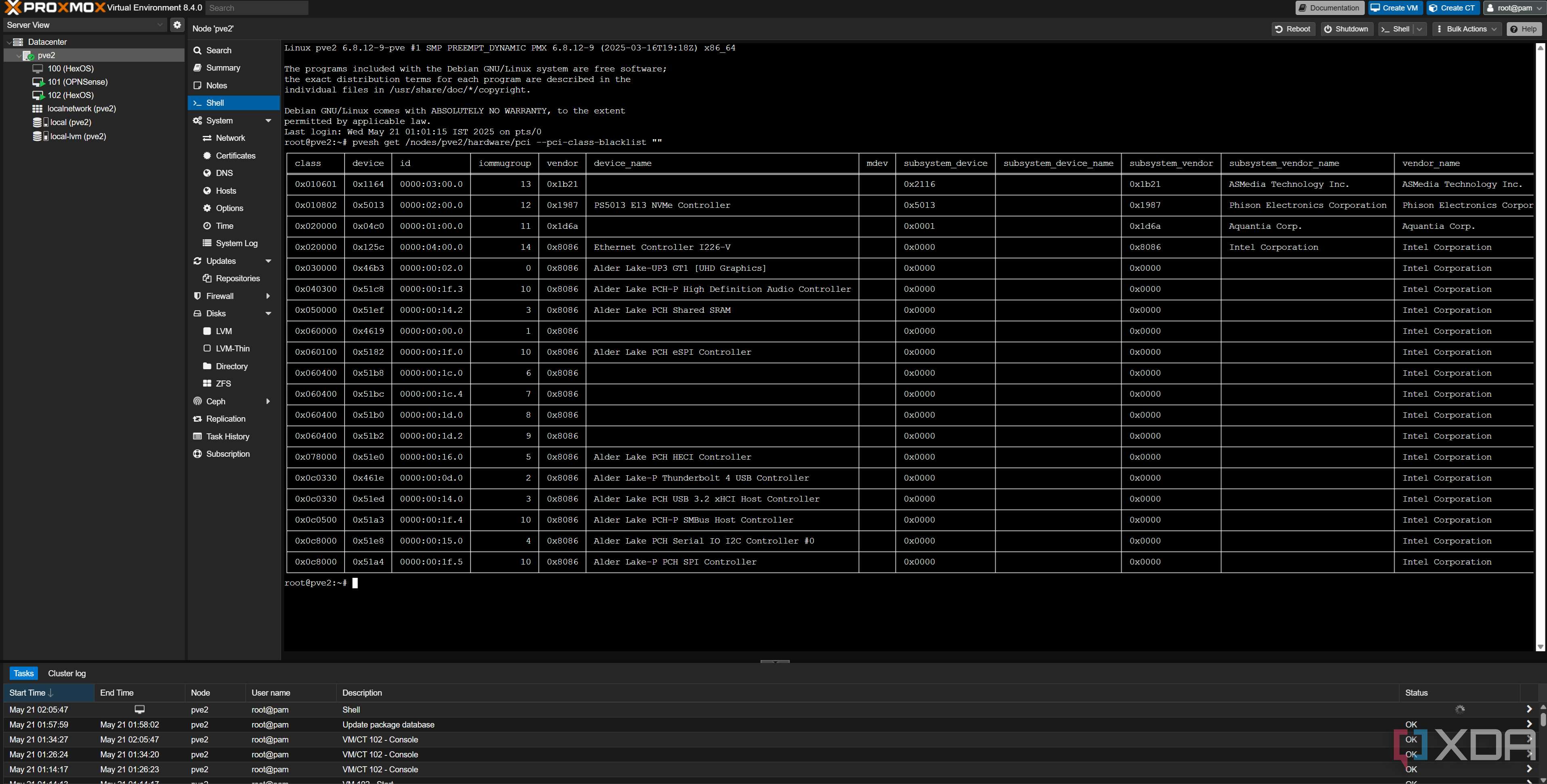Select the Shell menu item
Screen dimensions: 1547x784
(234, 102)
